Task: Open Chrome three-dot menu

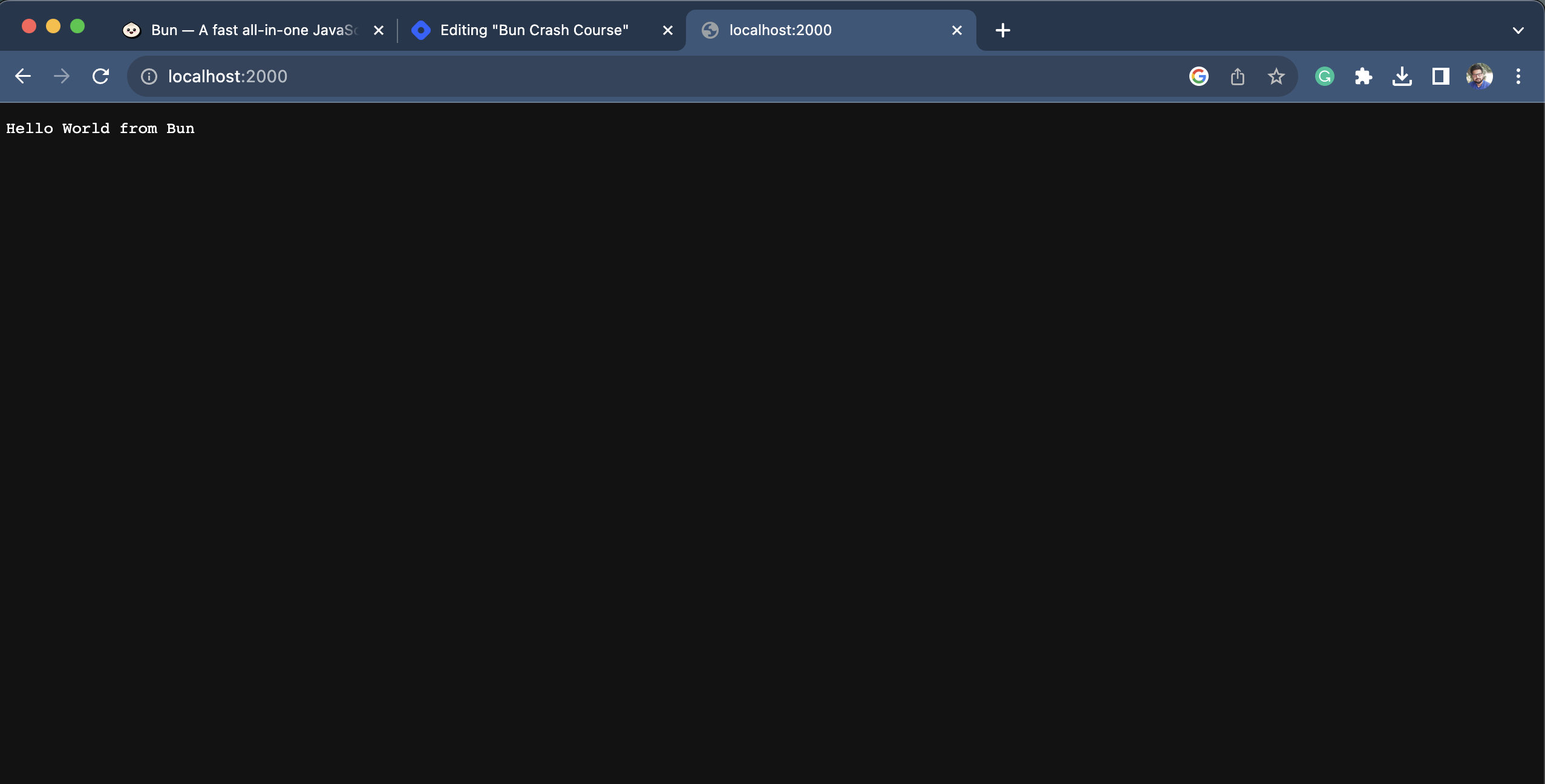Action: pos(1518,76)
